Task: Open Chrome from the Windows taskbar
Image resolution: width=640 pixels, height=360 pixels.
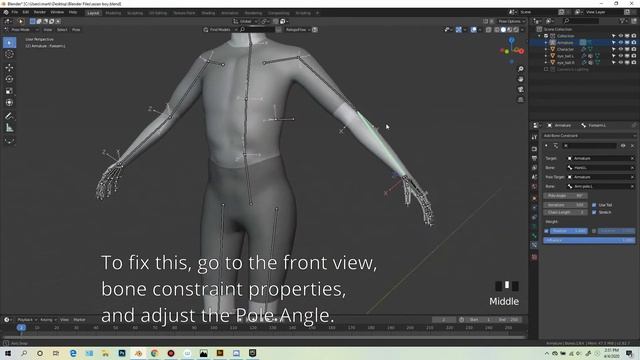Action: point(154,353)
